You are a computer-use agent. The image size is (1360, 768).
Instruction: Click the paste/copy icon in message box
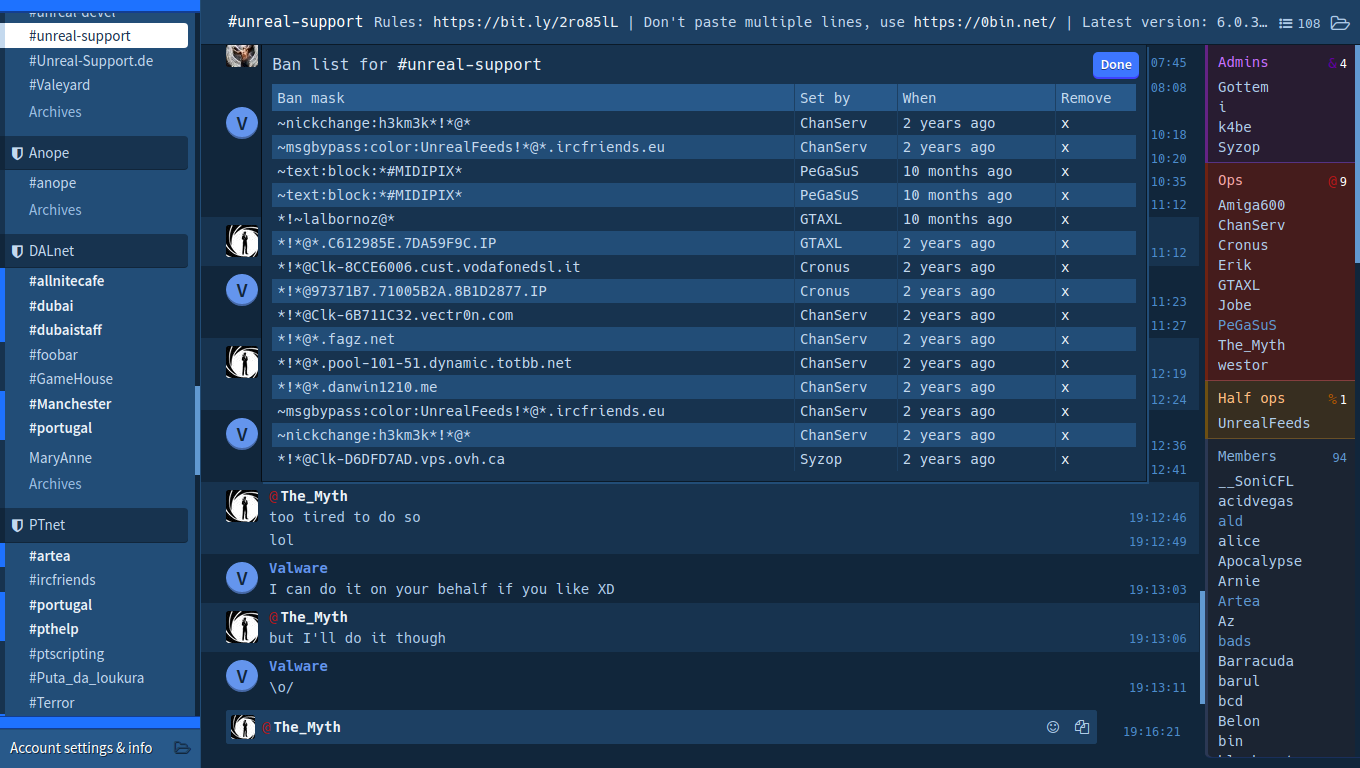pyautogui.click(x=1081, y=727)
